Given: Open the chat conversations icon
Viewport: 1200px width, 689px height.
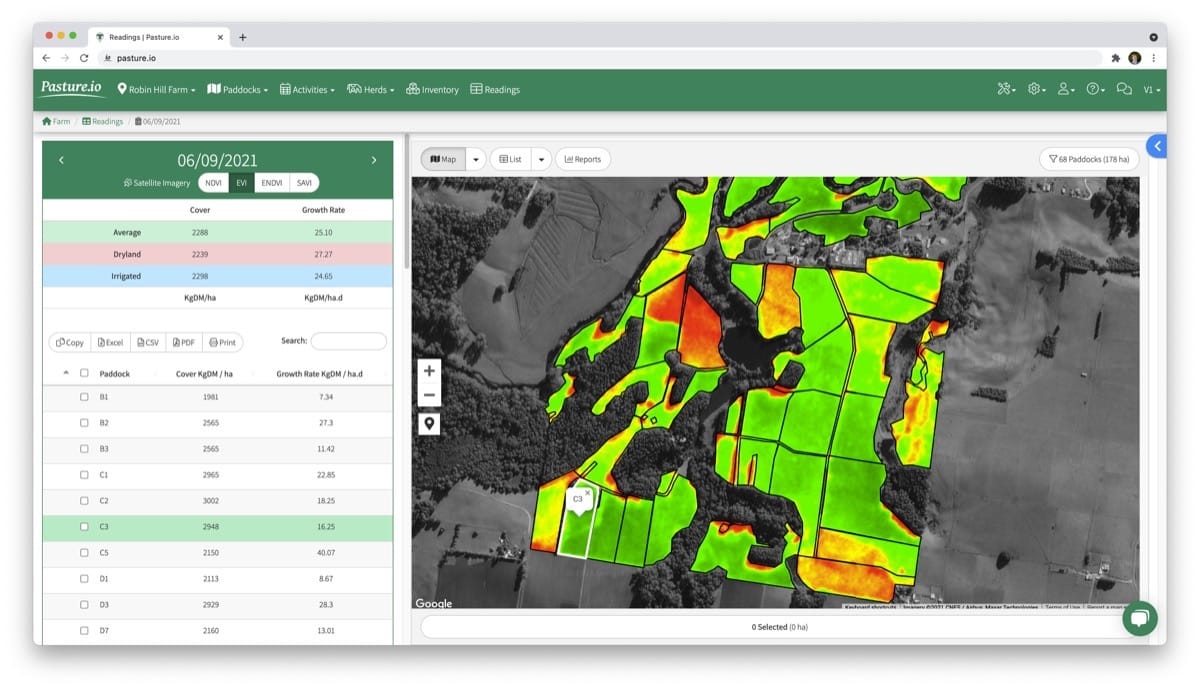Looking at the screenshot, I should click(1124, 89).
